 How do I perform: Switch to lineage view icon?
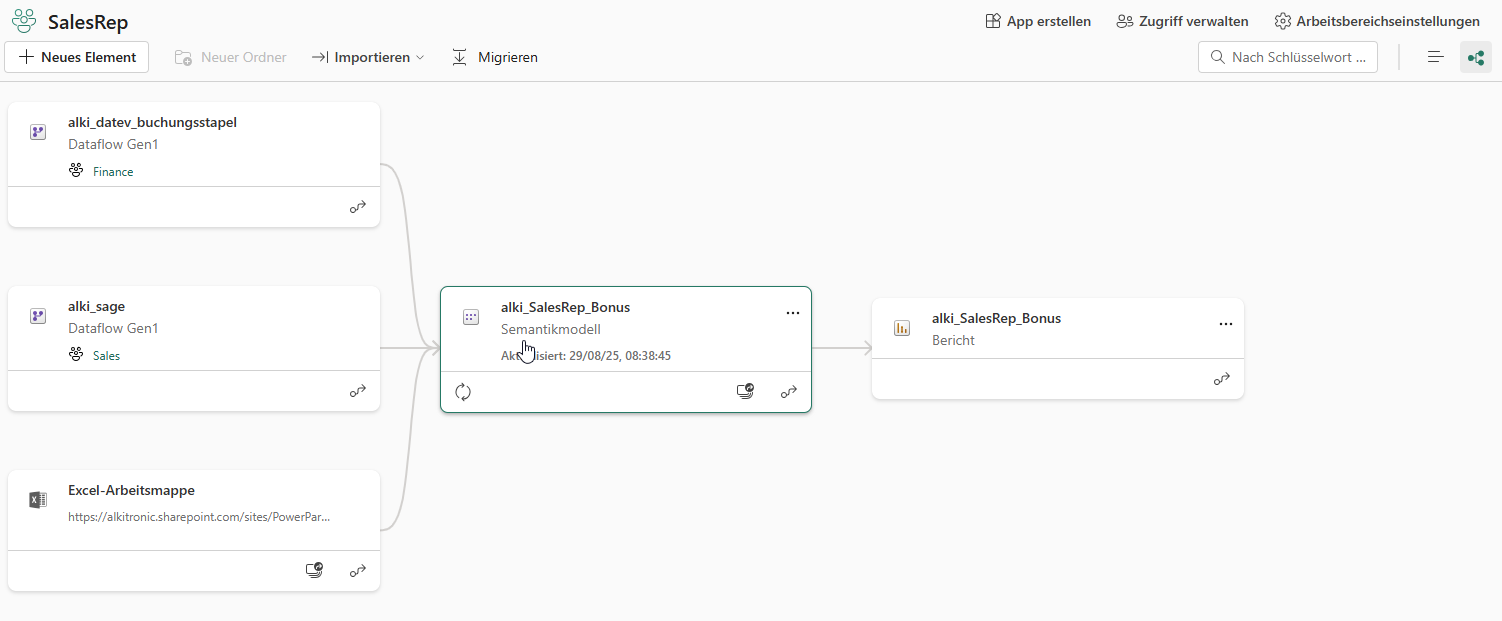click(x=1476, y=57)
